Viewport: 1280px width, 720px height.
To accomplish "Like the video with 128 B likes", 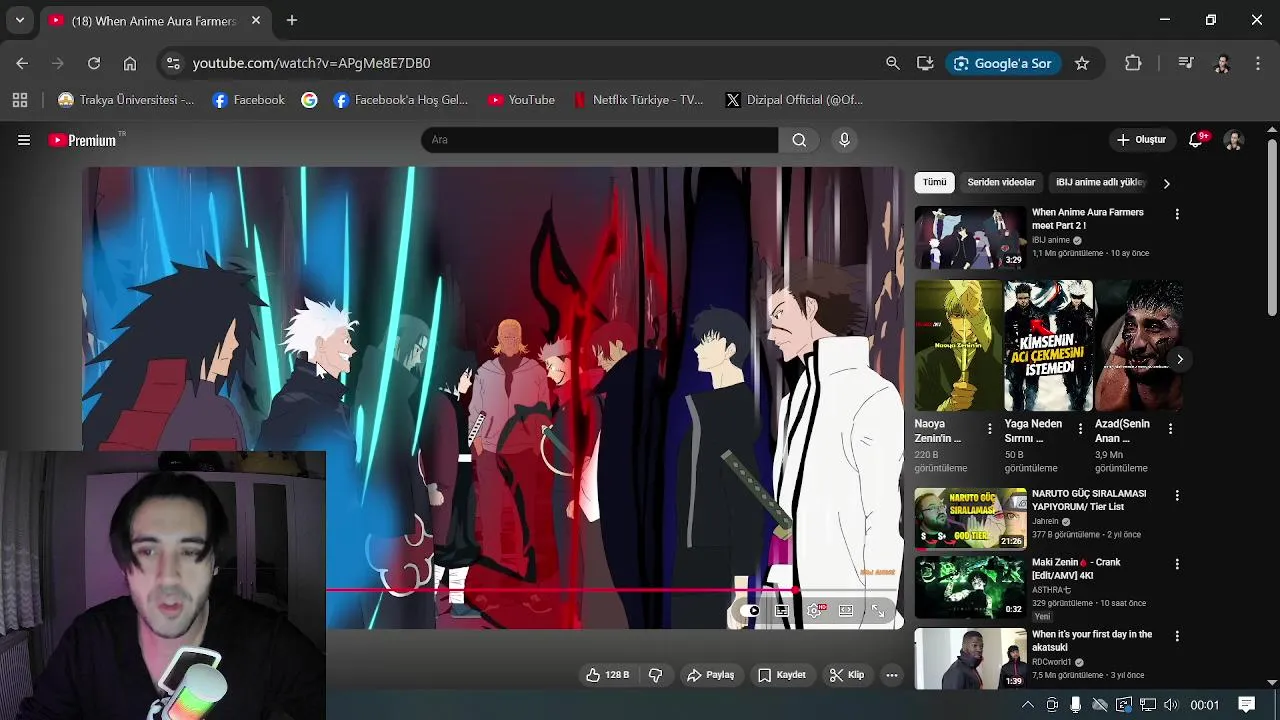I will (x=607, y=675).
